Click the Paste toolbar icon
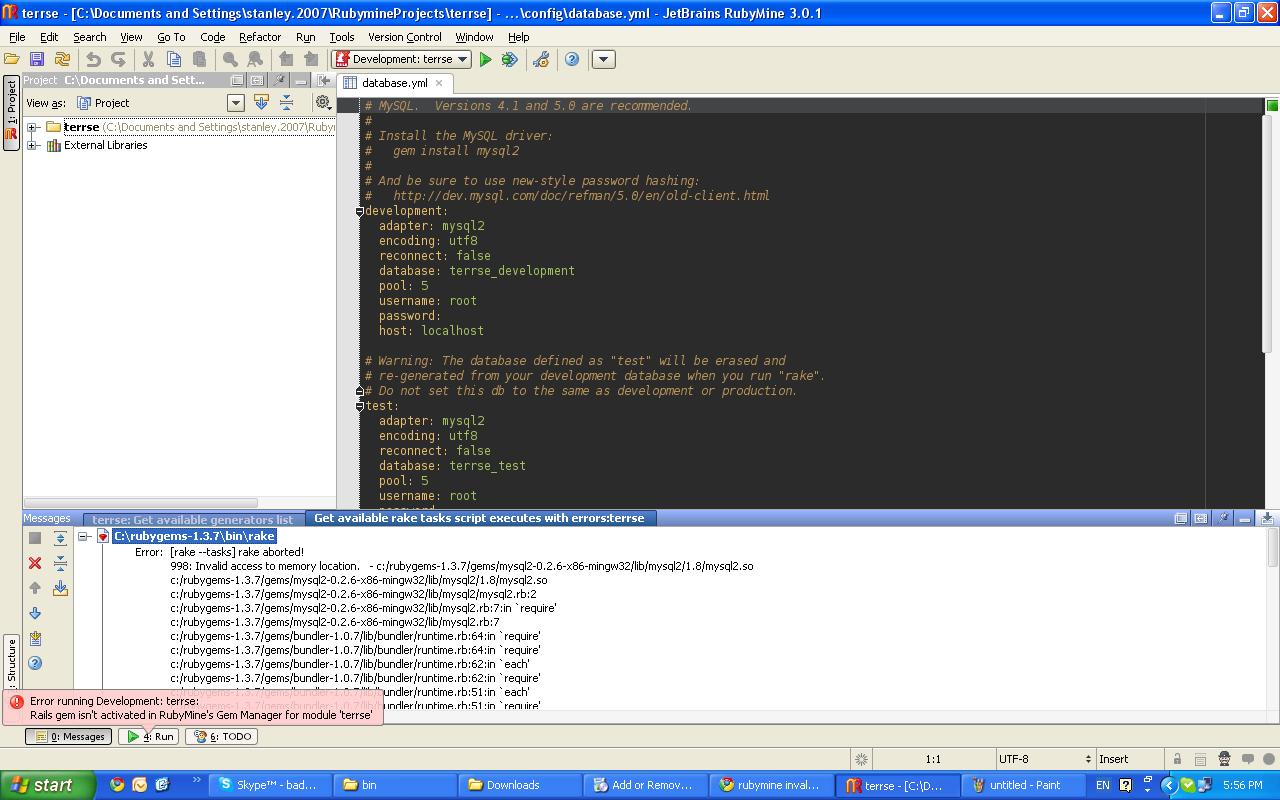1280x800 pixels. point(199,60)
